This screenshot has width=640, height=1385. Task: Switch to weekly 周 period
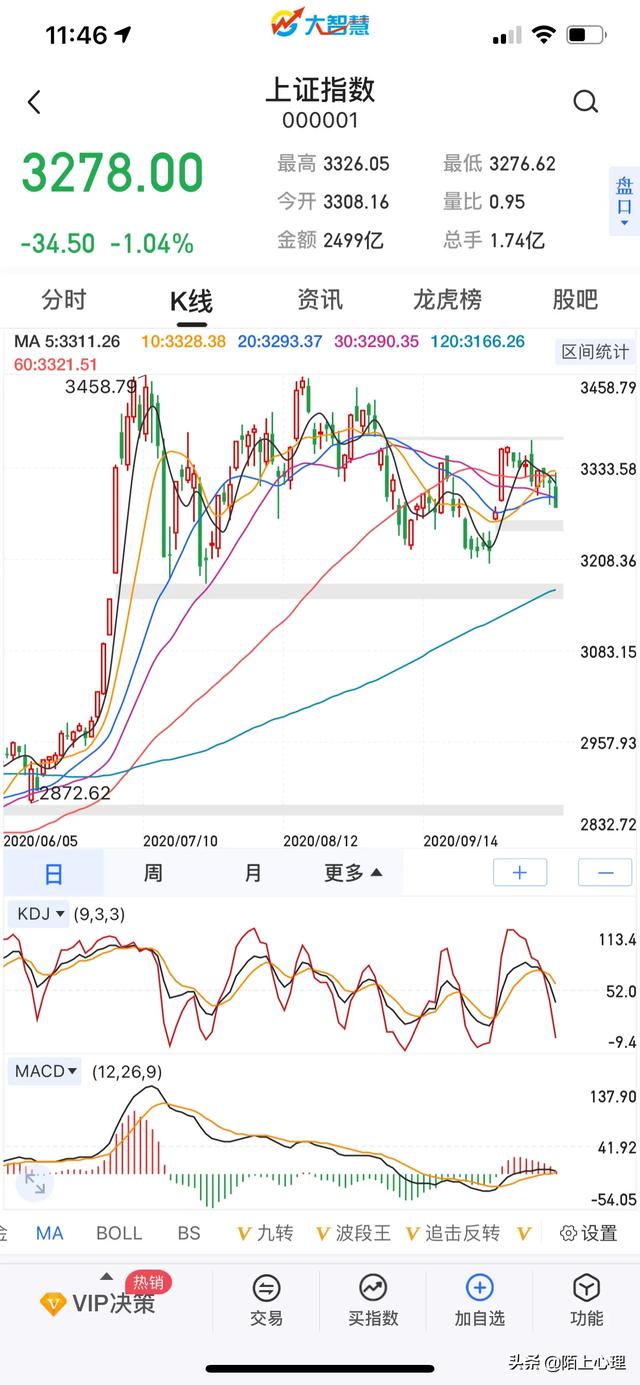coord(153,873)
